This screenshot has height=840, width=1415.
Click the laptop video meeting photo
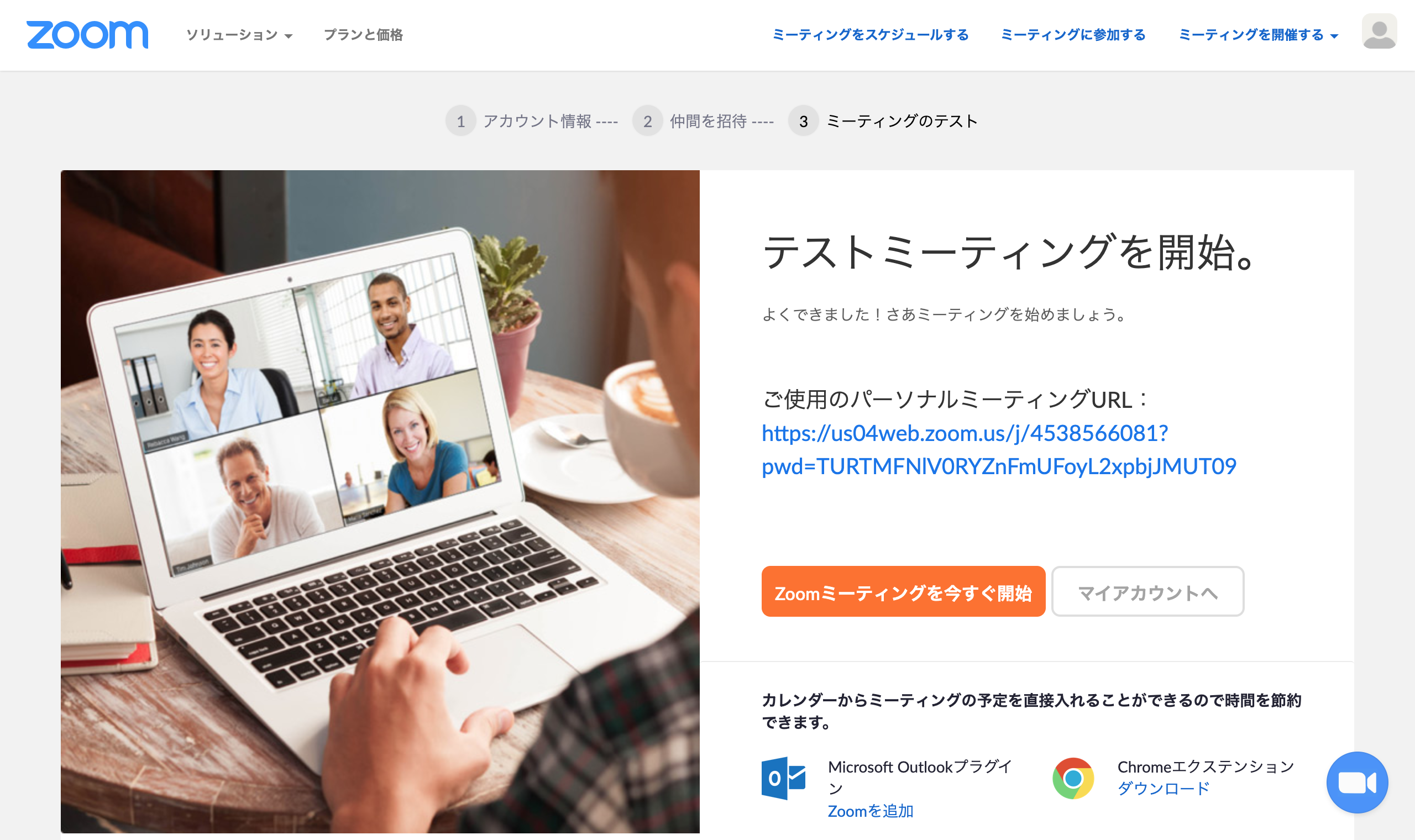point(380,501)
